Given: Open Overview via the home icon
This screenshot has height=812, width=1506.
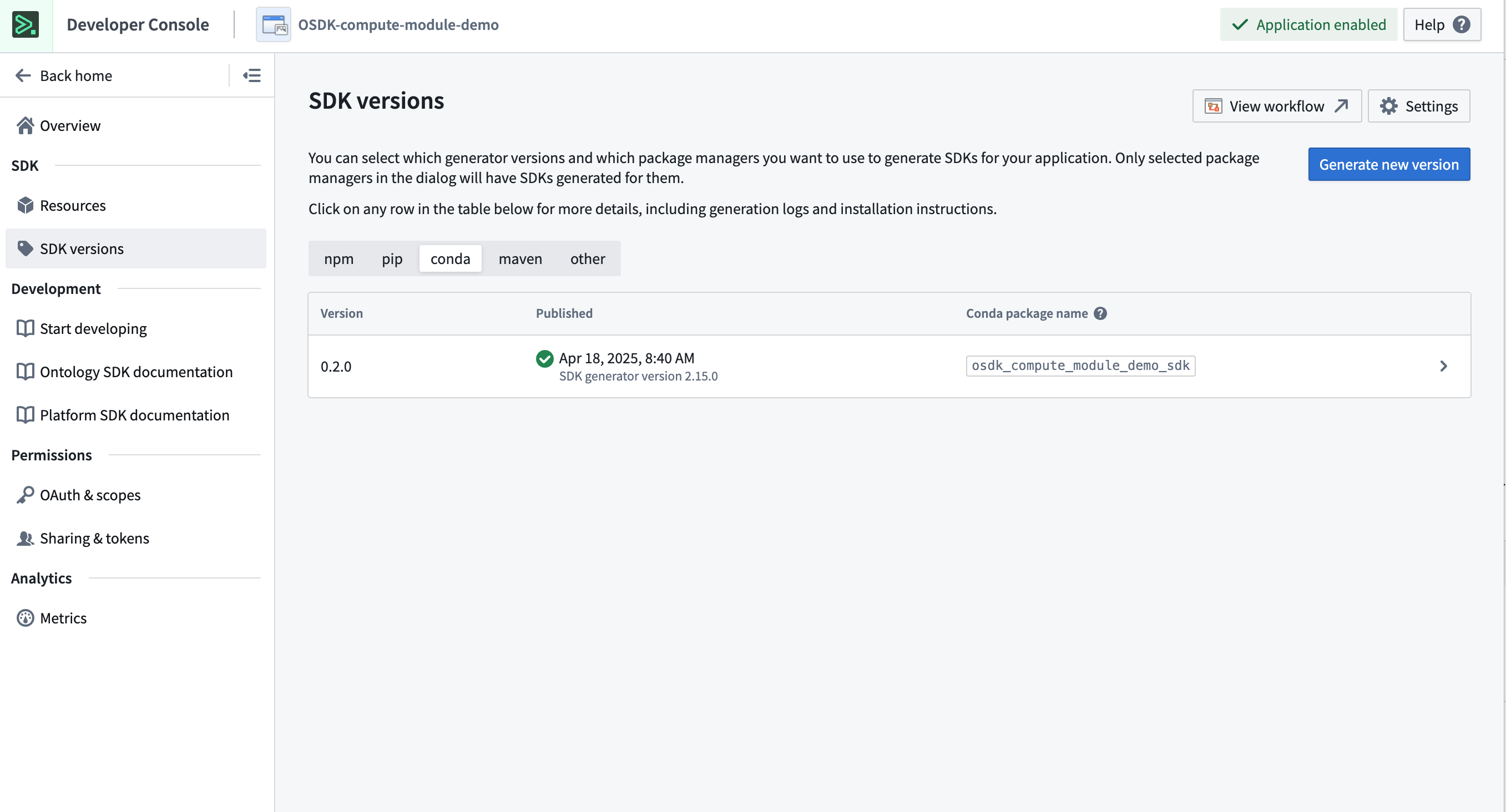Looking at the screenshot, I should [x=25, y=125].
